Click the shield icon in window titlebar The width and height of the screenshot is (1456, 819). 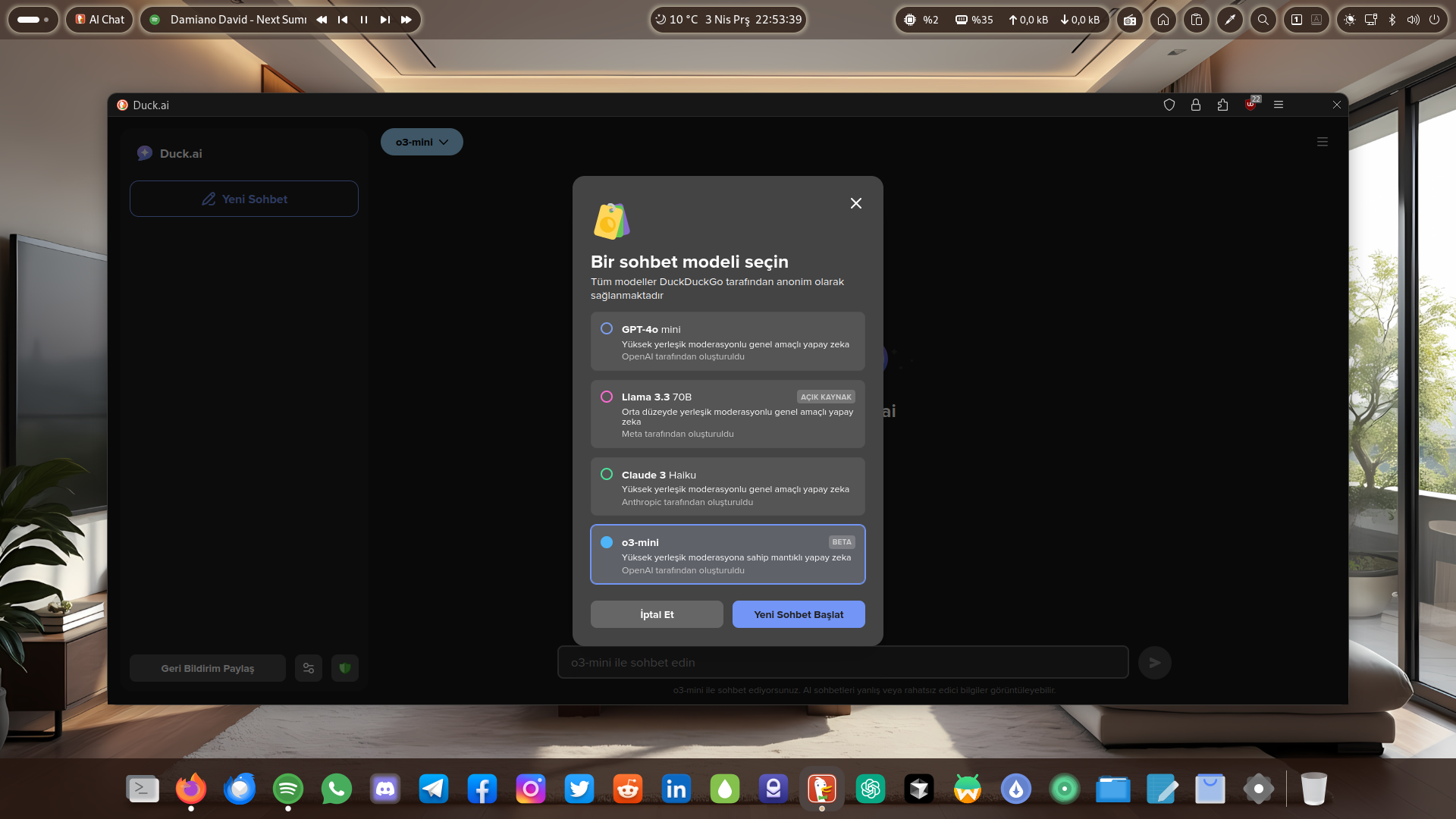pyautogui.click(x=1169, y=105)
